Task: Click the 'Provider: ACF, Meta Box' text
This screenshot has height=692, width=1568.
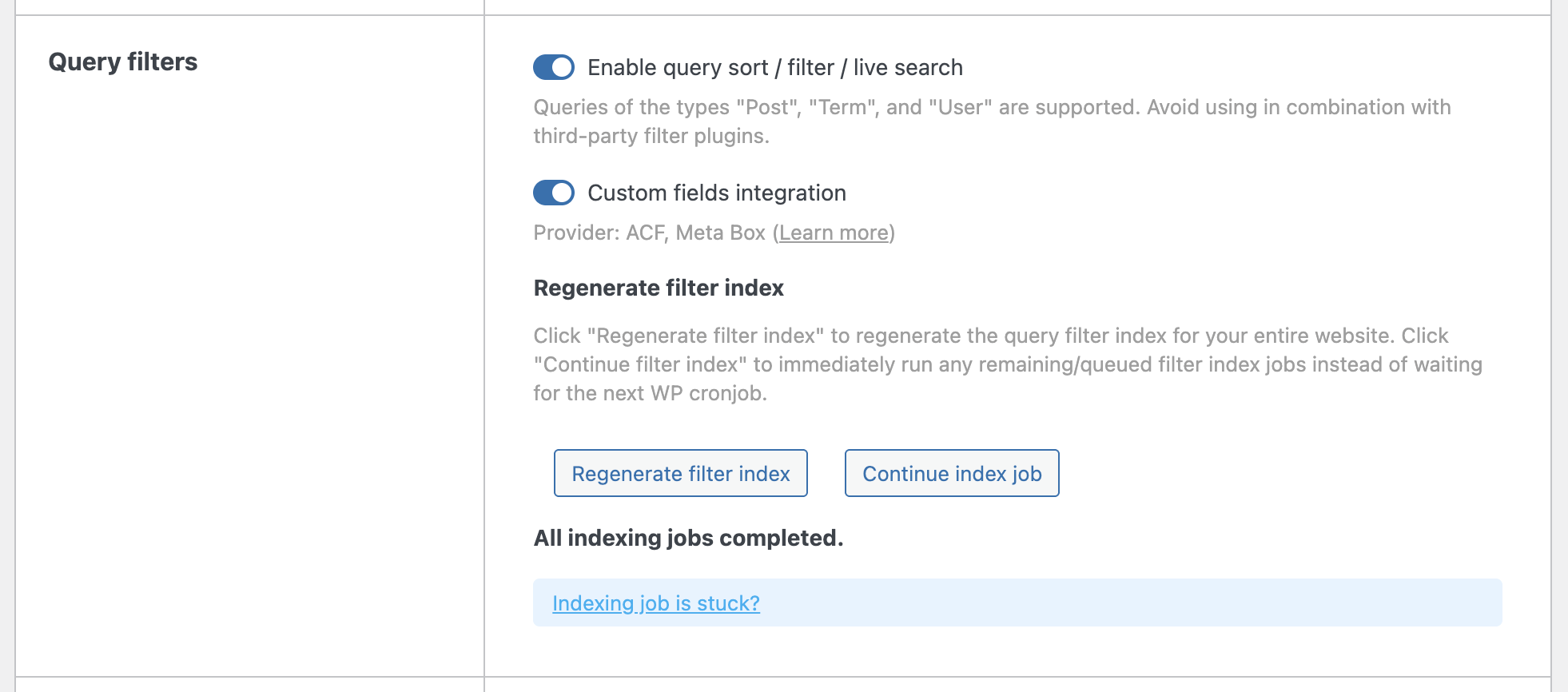Action: click(x=650, y=233)
